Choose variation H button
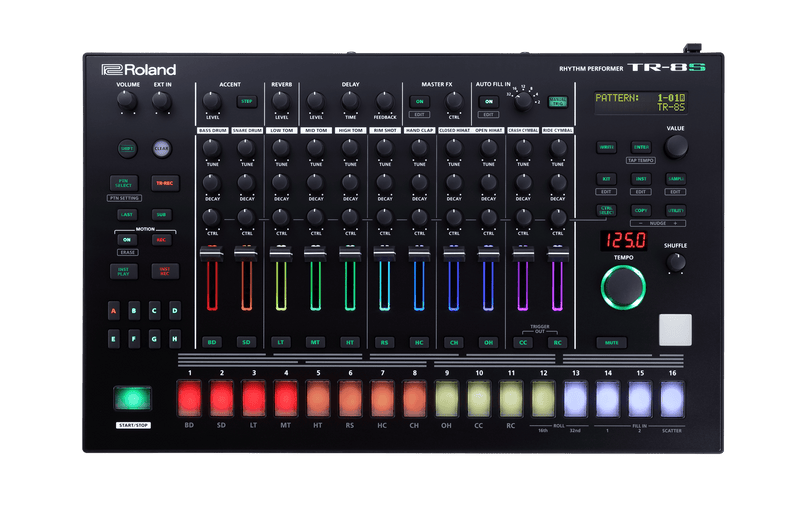 tap(174, 339)
